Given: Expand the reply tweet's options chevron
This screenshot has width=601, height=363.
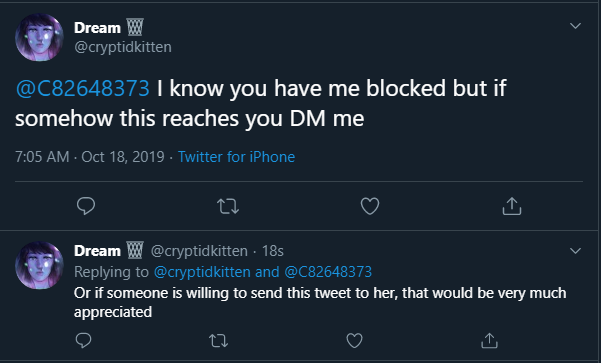Looking at the screenshot, I should (575, 251).
